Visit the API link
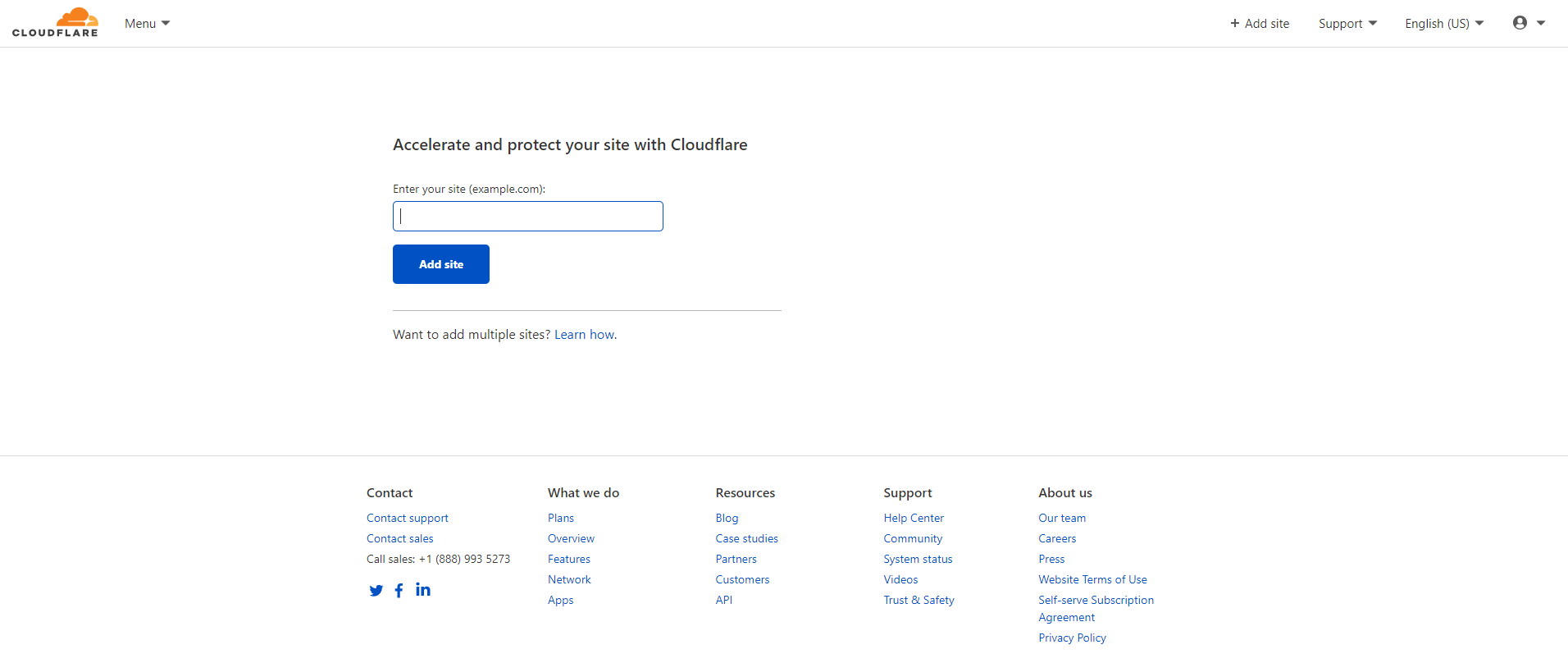Screen dimensions: 1568x663 (x=724, y=600)
